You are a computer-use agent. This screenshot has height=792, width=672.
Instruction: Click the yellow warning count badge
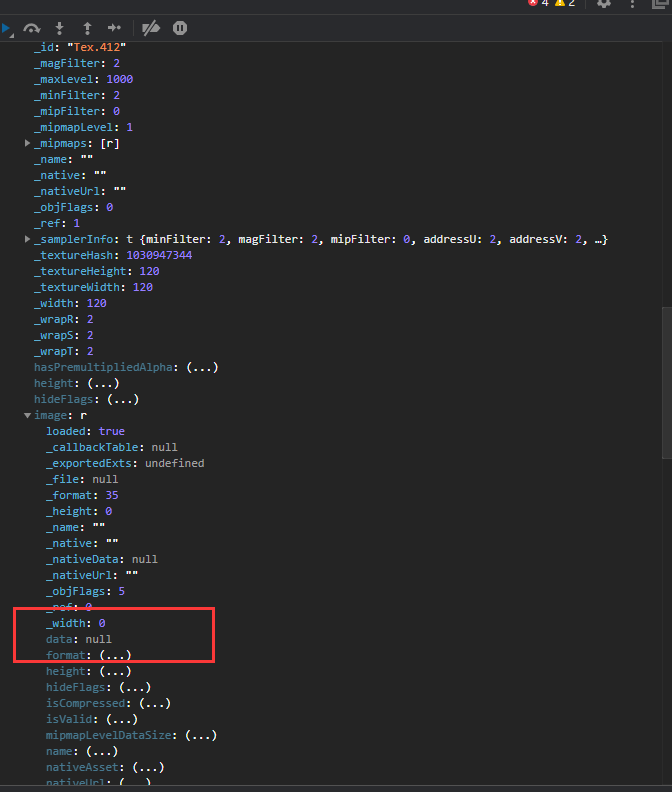(565, 3)
